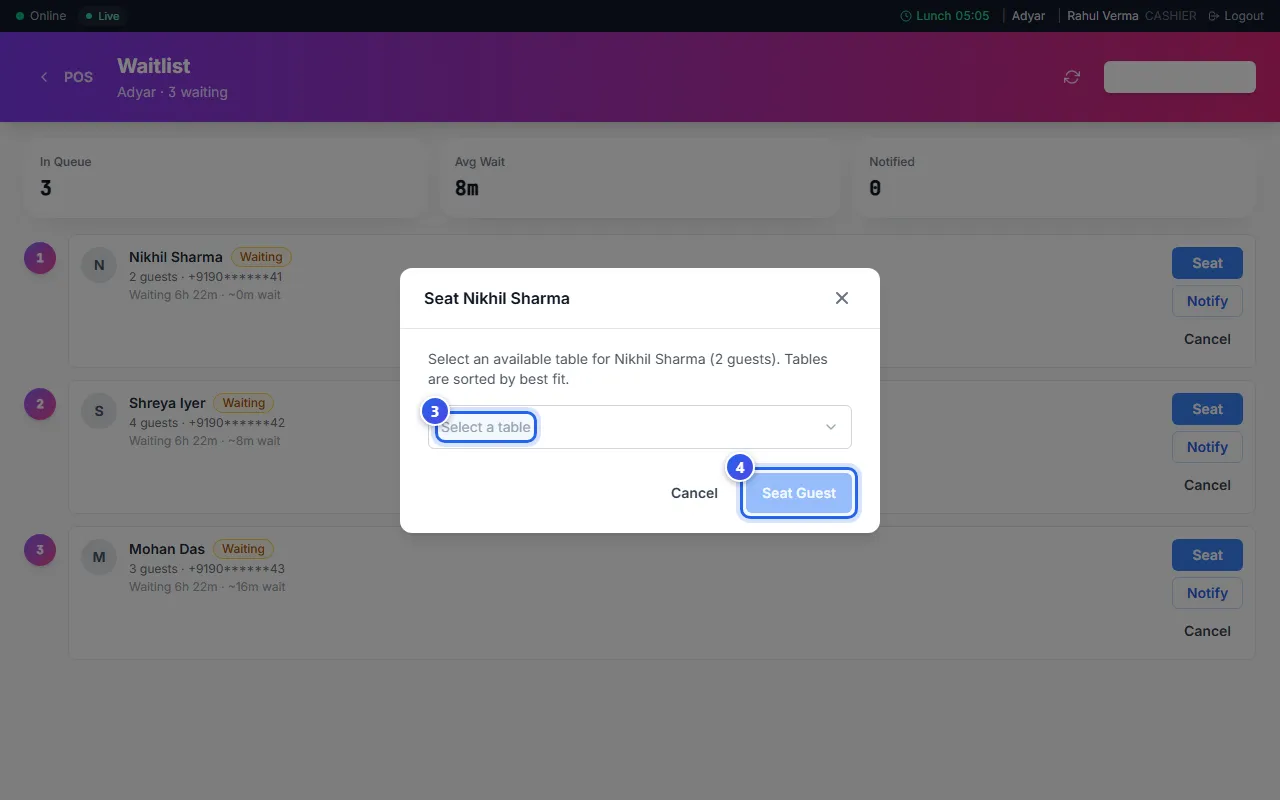The height and width of the screenshot is (800, 1280).
Task: Refresh the waitlist with the reload icon
Action: coord(1072,77)
